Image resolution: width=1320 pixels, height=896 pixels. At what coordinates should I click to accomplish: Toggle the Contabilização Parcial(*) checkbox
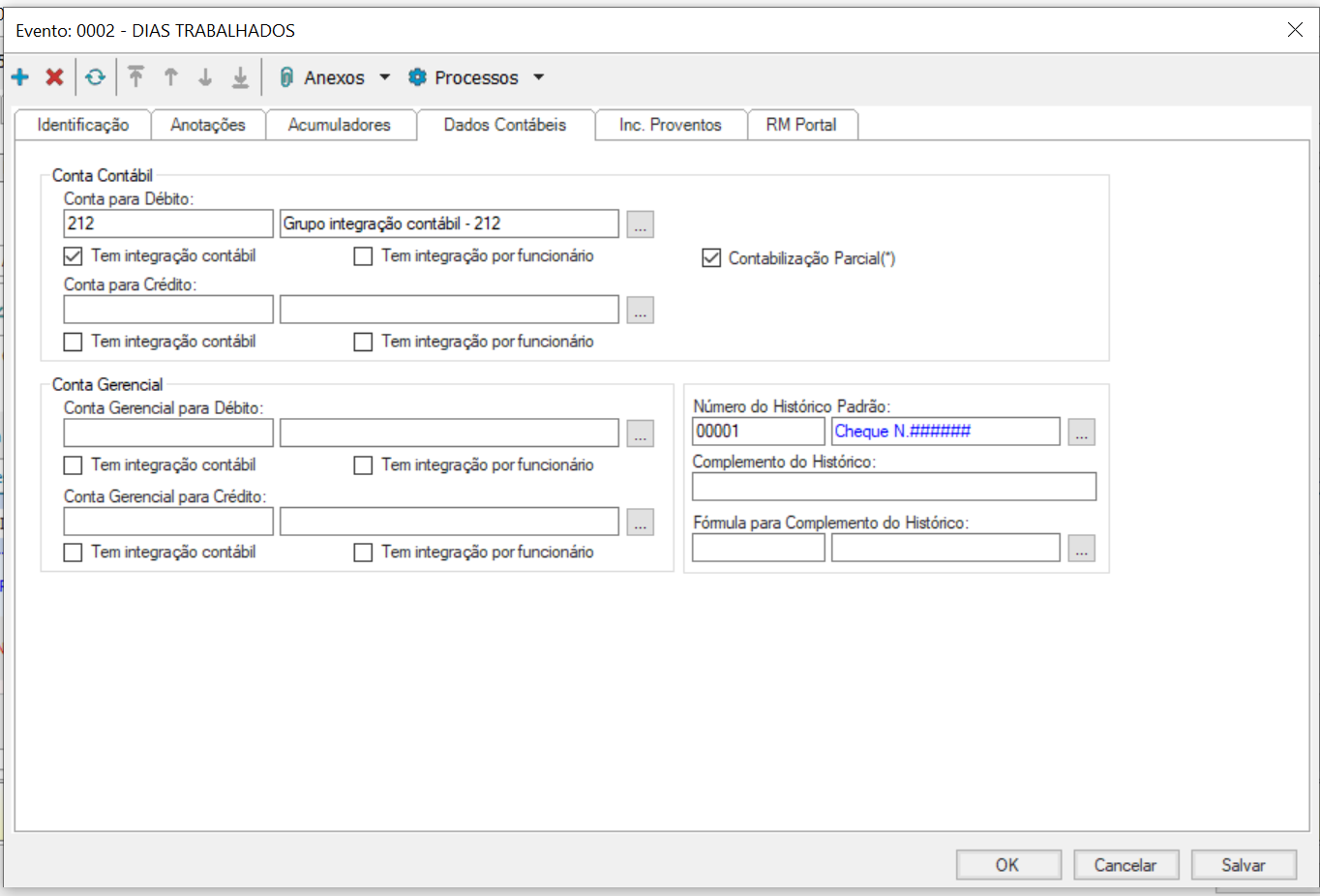point(711,258)
